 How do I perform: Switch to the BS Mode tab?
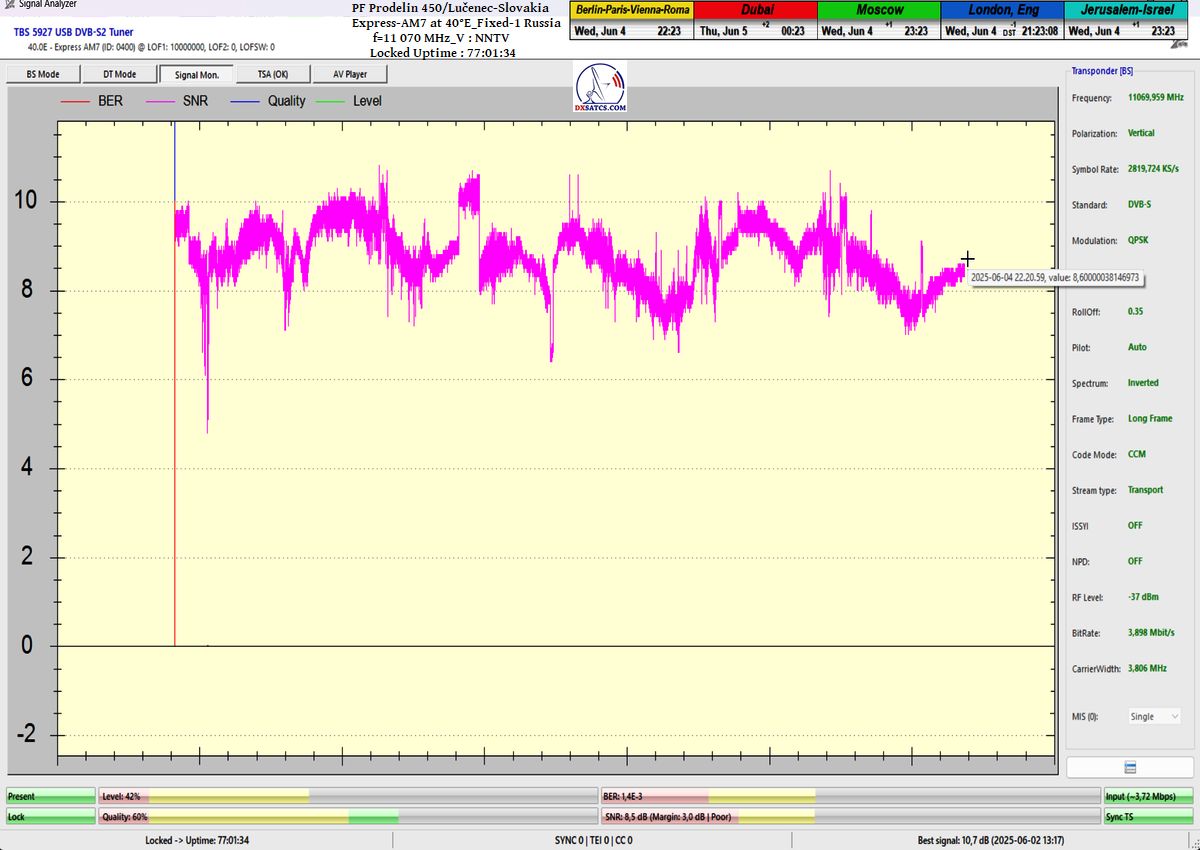(x=42, y=74)
